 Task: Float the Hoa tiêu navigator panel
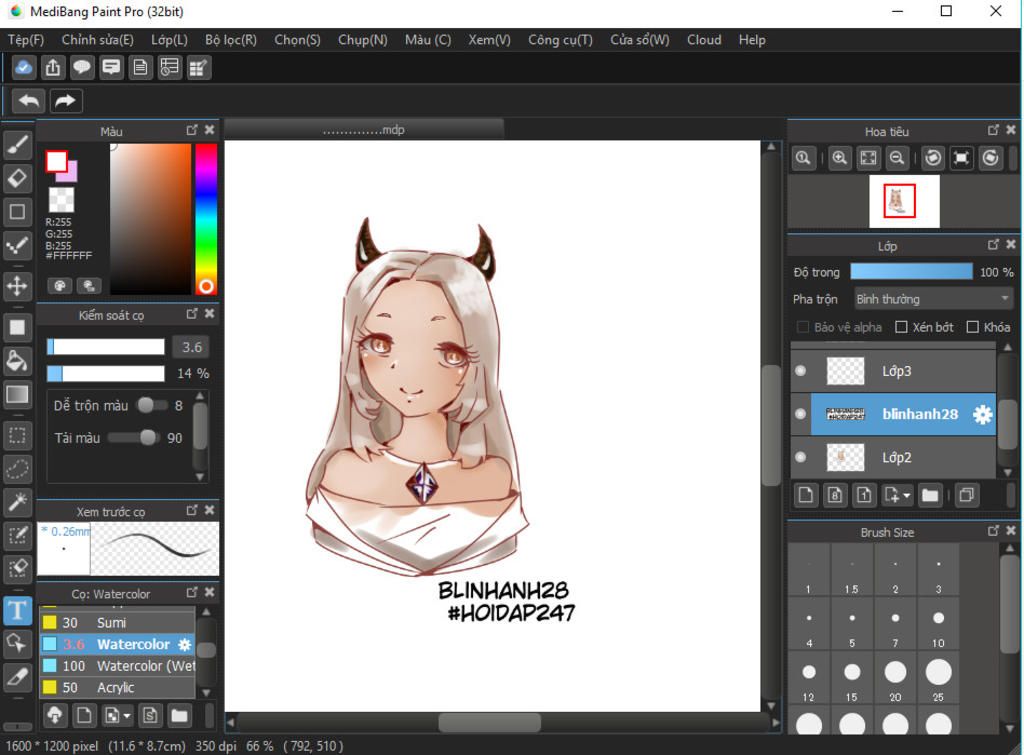click(x=993, y=130)
